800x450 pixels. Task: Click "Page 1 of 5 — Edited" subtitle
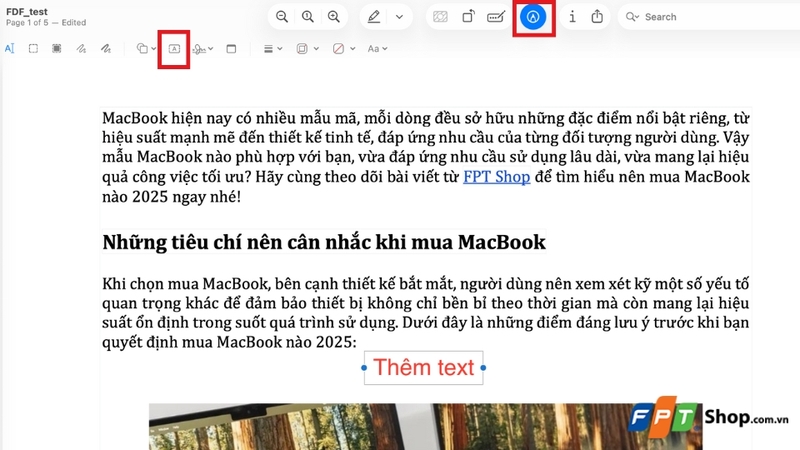tap(46, 22)
